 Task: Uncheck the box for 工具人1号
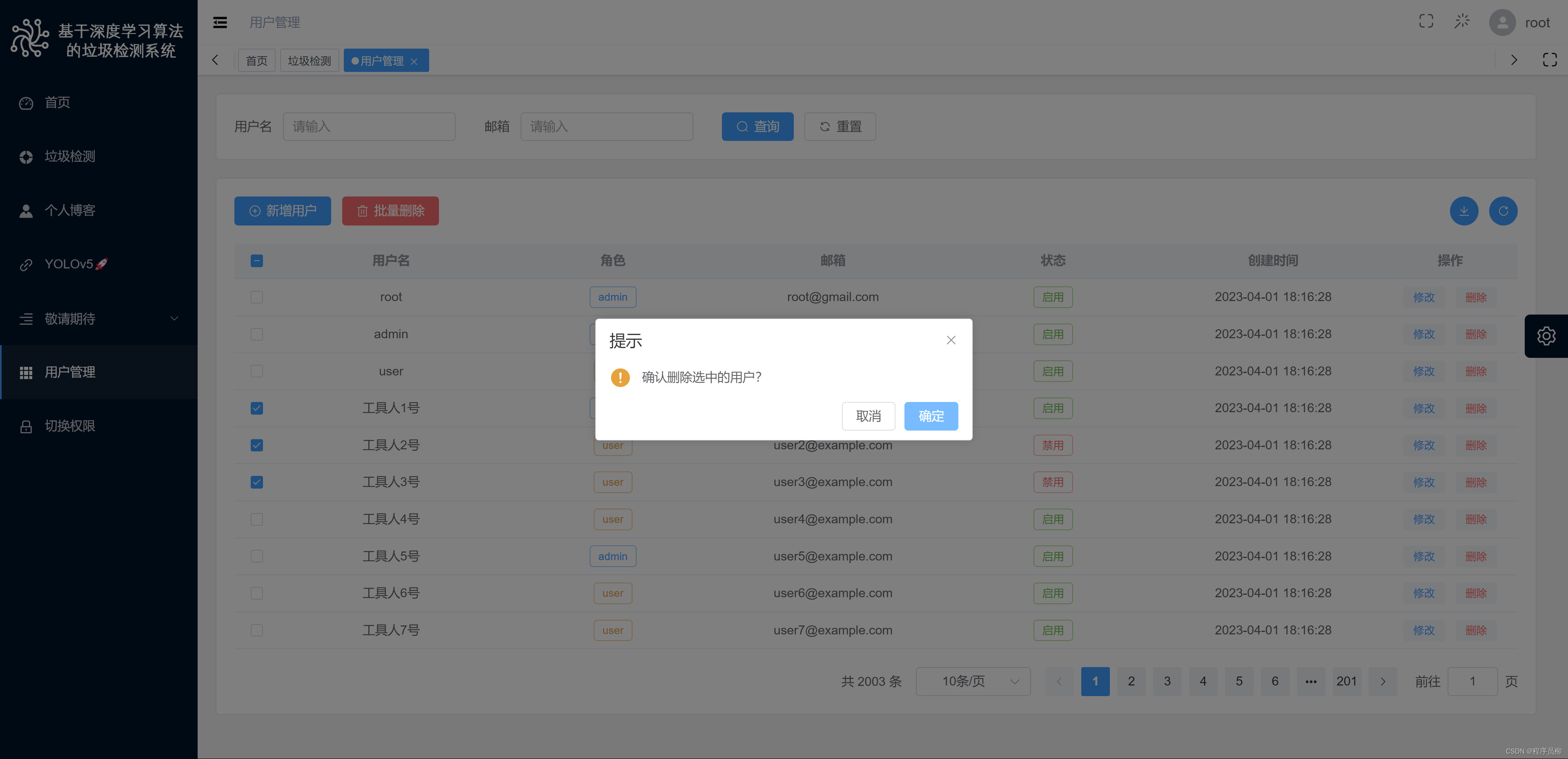tap(257, 408)
